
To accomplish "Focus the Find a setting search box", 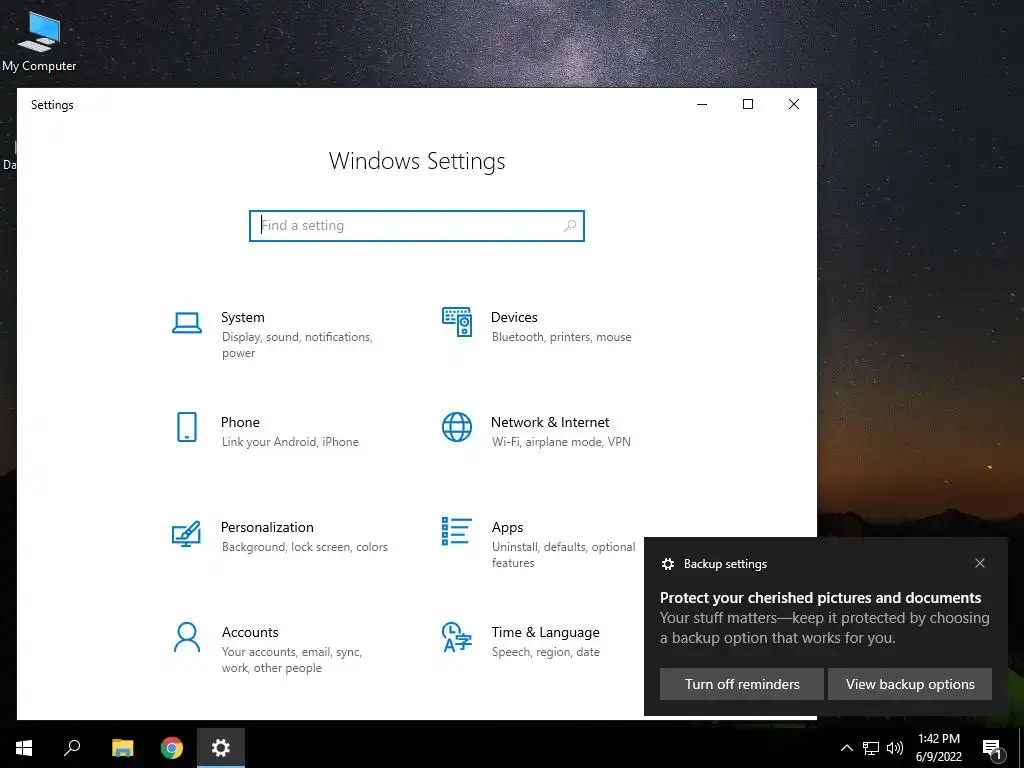I will tap(417, 225).
